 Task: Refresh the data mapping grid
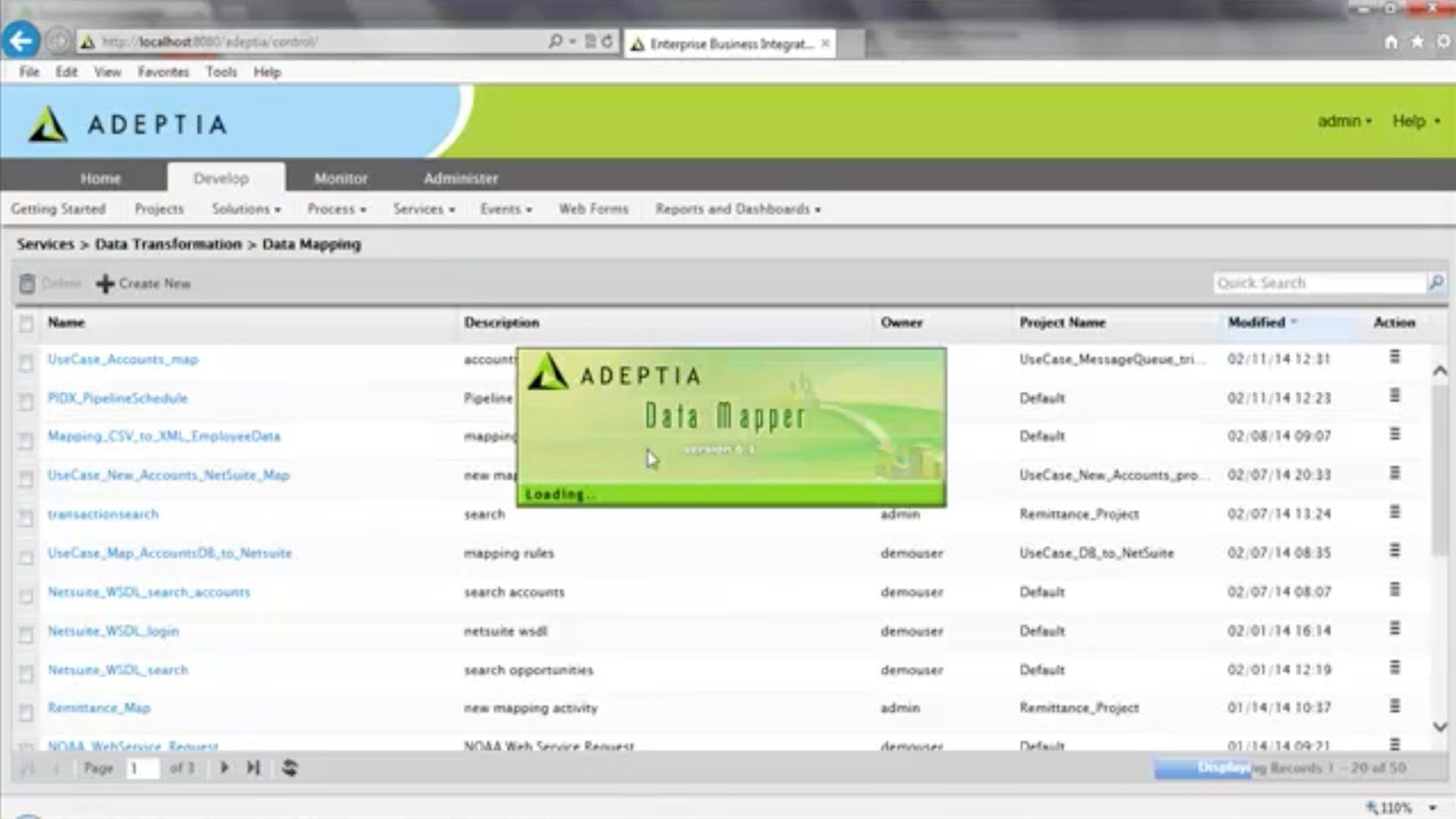pos(290,768)
